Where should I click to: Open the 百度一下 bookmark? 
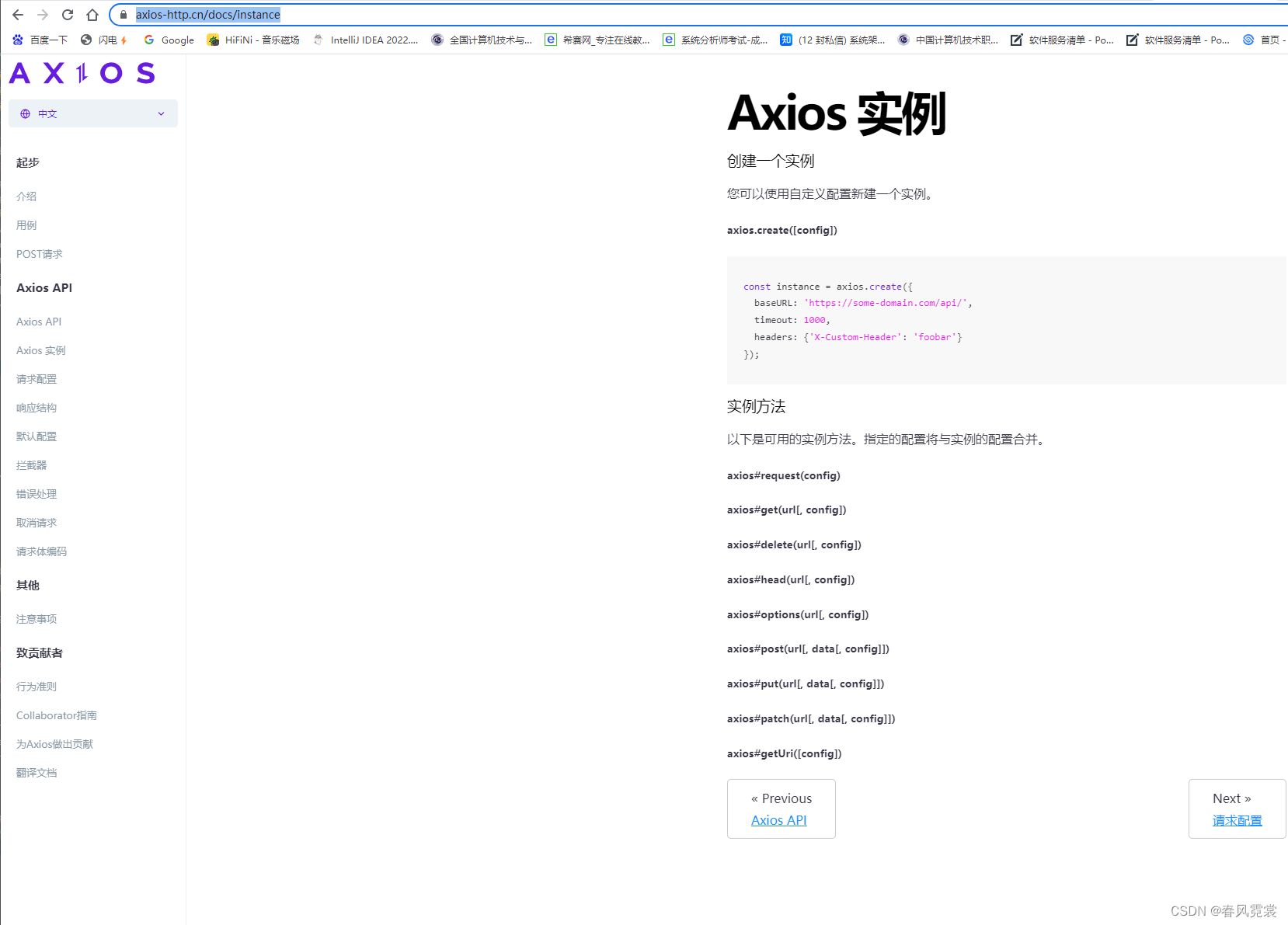pos(40,40)
